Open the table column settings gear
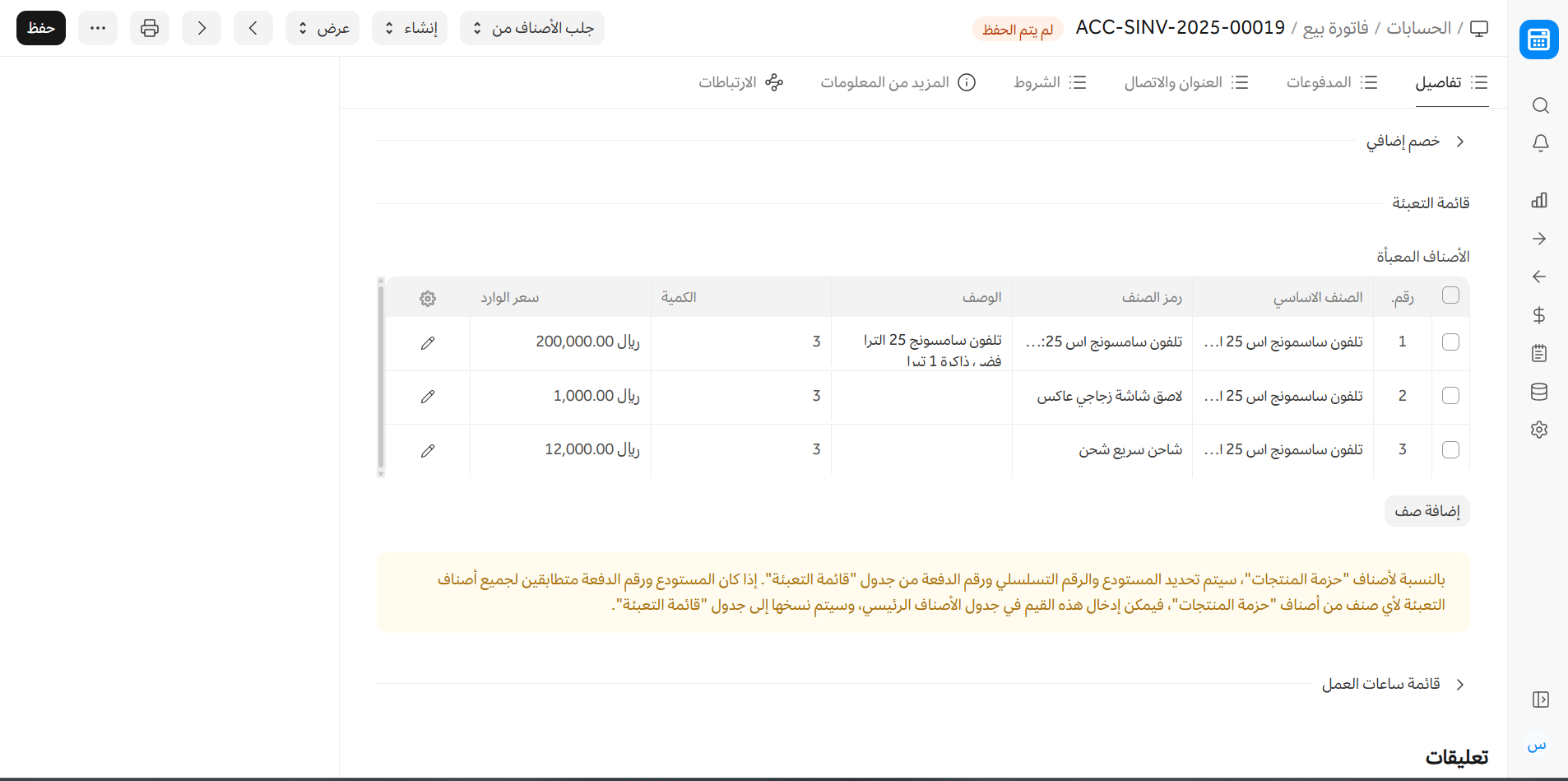Screen dimensions: 1568x781 pyautogui.click(x=428, y=298)
